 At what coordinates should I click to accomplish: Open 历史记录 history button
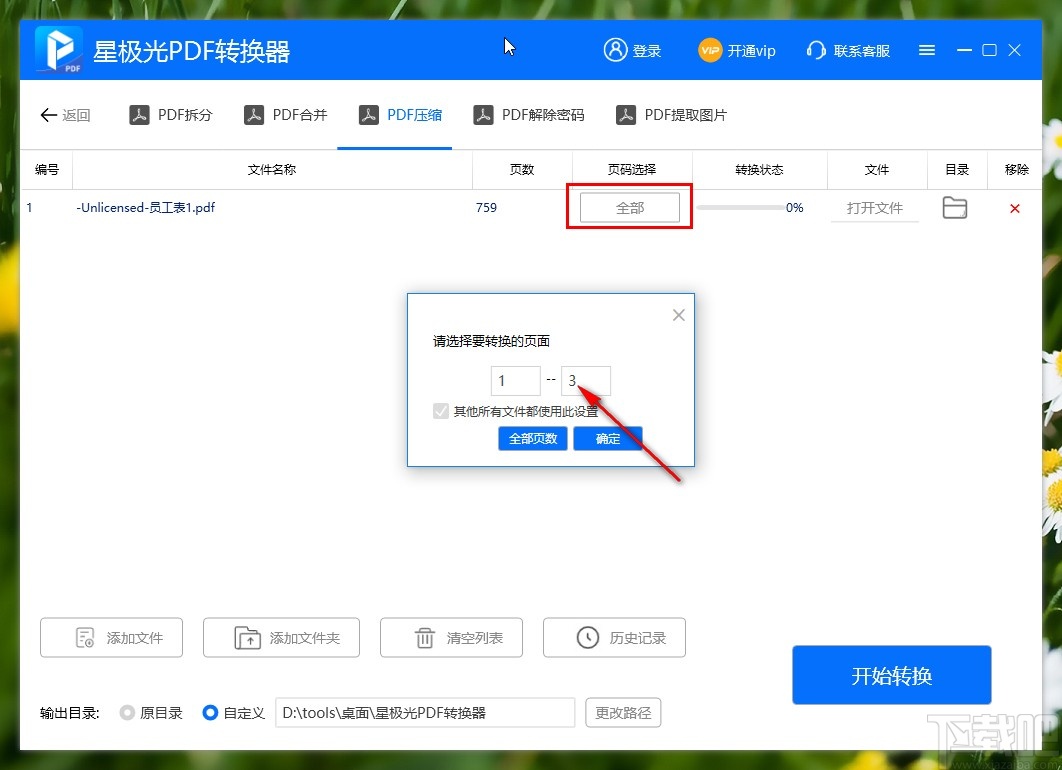pos(614,638)
